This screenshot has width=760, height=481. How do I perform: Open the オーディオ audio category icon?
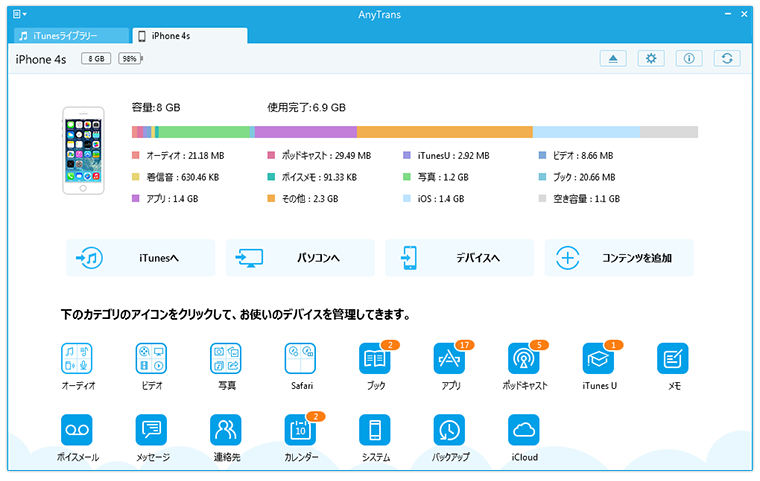click(x=77, y=358)
